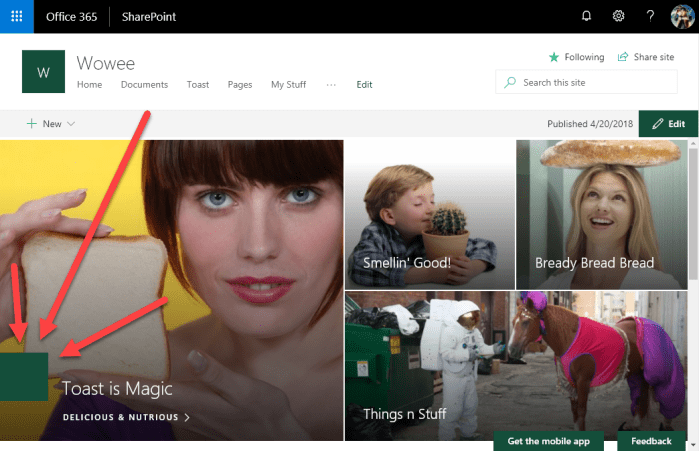Click the plus icon next to New
Screen dimensions: 699x451
point(32,124)
